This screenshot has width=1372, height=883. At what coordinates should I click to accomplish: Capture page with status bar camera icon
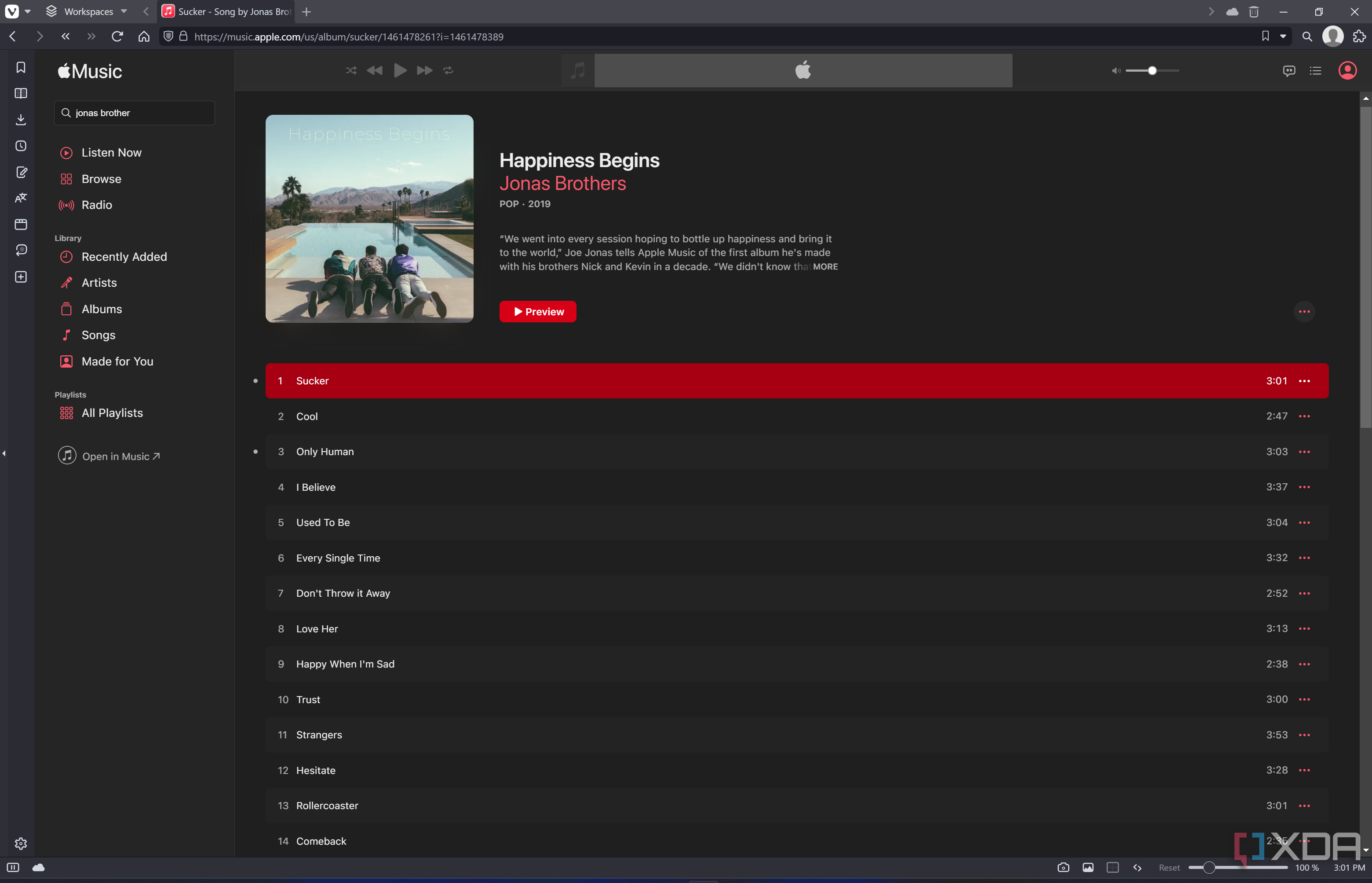pyautogui.click(x=1063, y=868)
